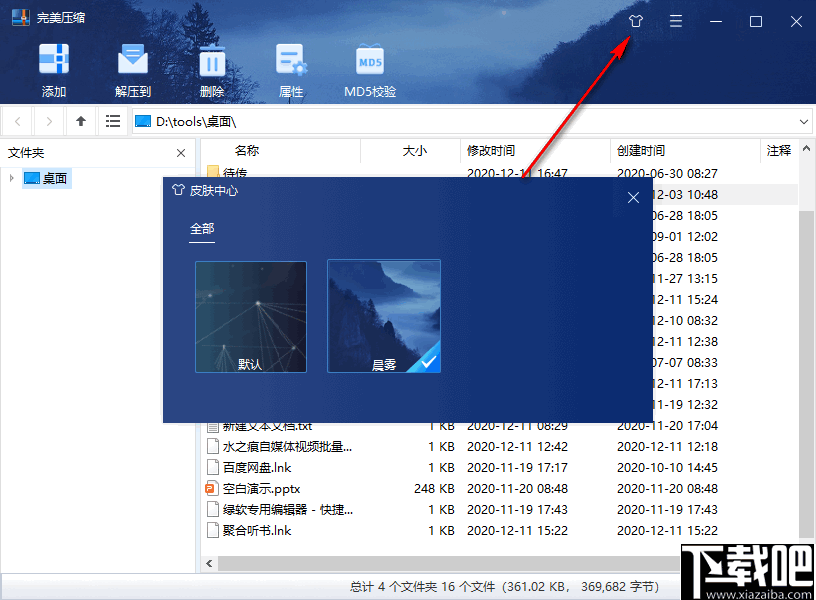Click the 删除 (Delete) trash icon
816x600 pixels.
(212, 61)
